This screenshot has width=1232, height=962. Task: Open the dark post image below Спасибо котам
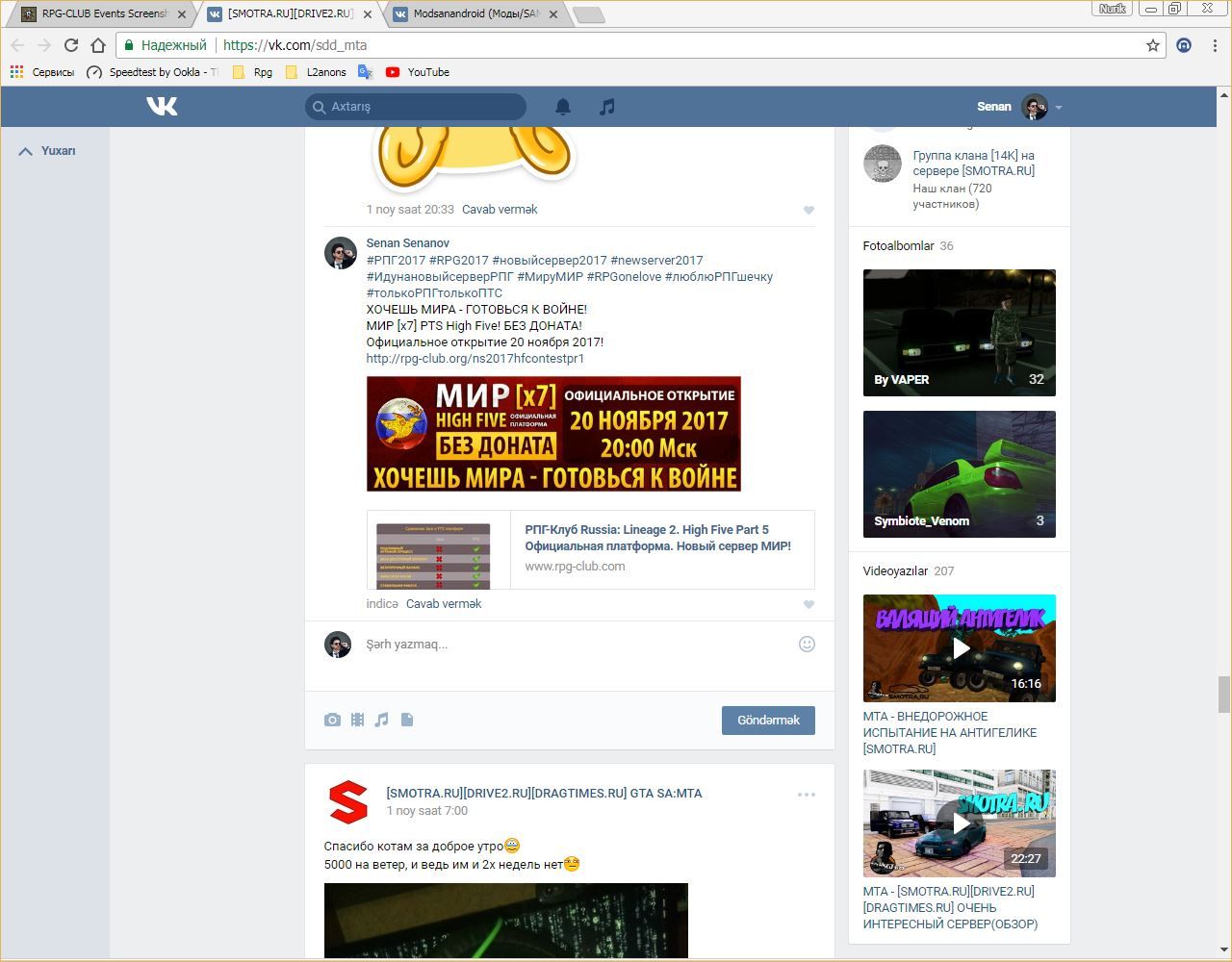506,921
